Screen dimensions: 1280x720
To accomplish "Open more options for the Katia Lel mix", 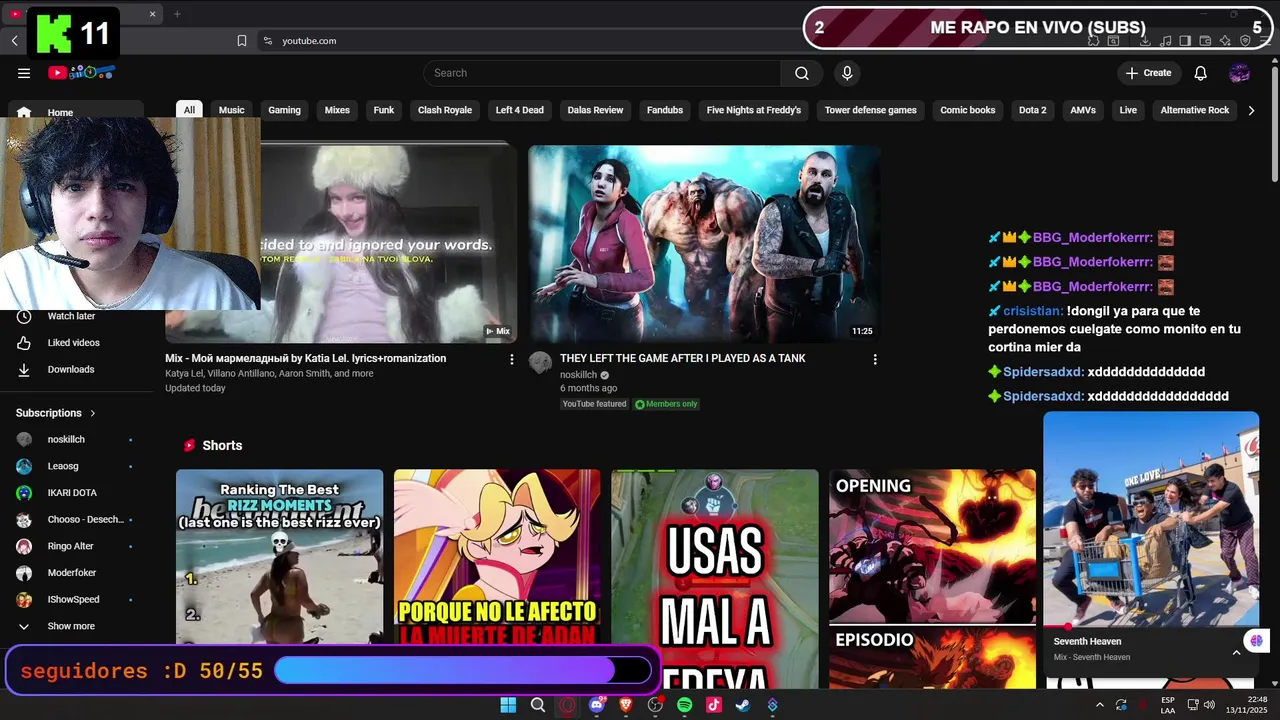I will (x=512, y=359).
